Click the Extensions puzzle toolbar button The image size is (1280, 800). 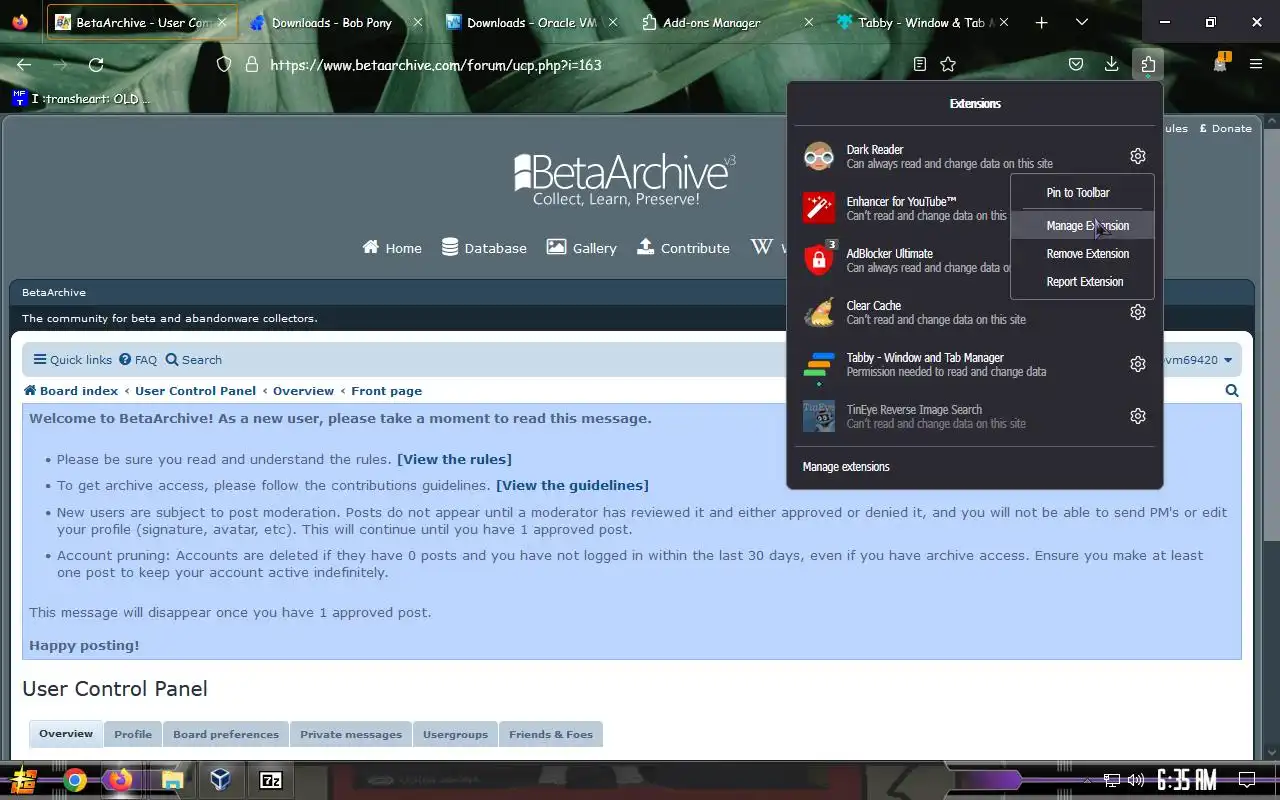click(x=1147, y=64)
